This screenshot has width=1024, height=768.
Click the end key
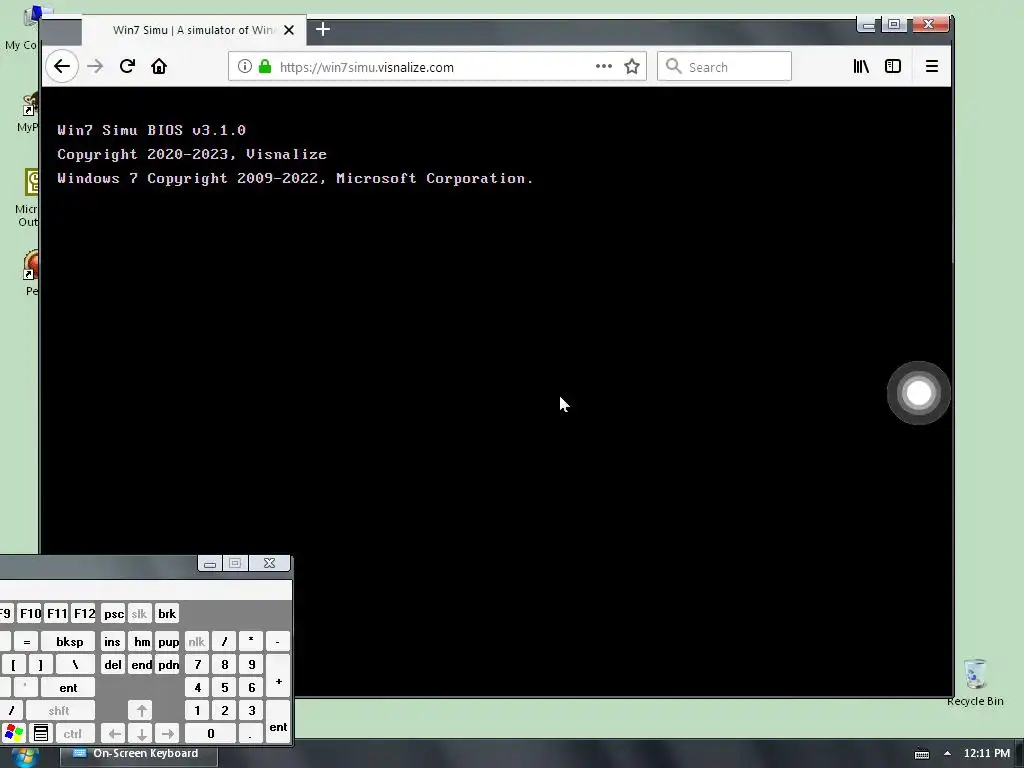click(142, 665)
